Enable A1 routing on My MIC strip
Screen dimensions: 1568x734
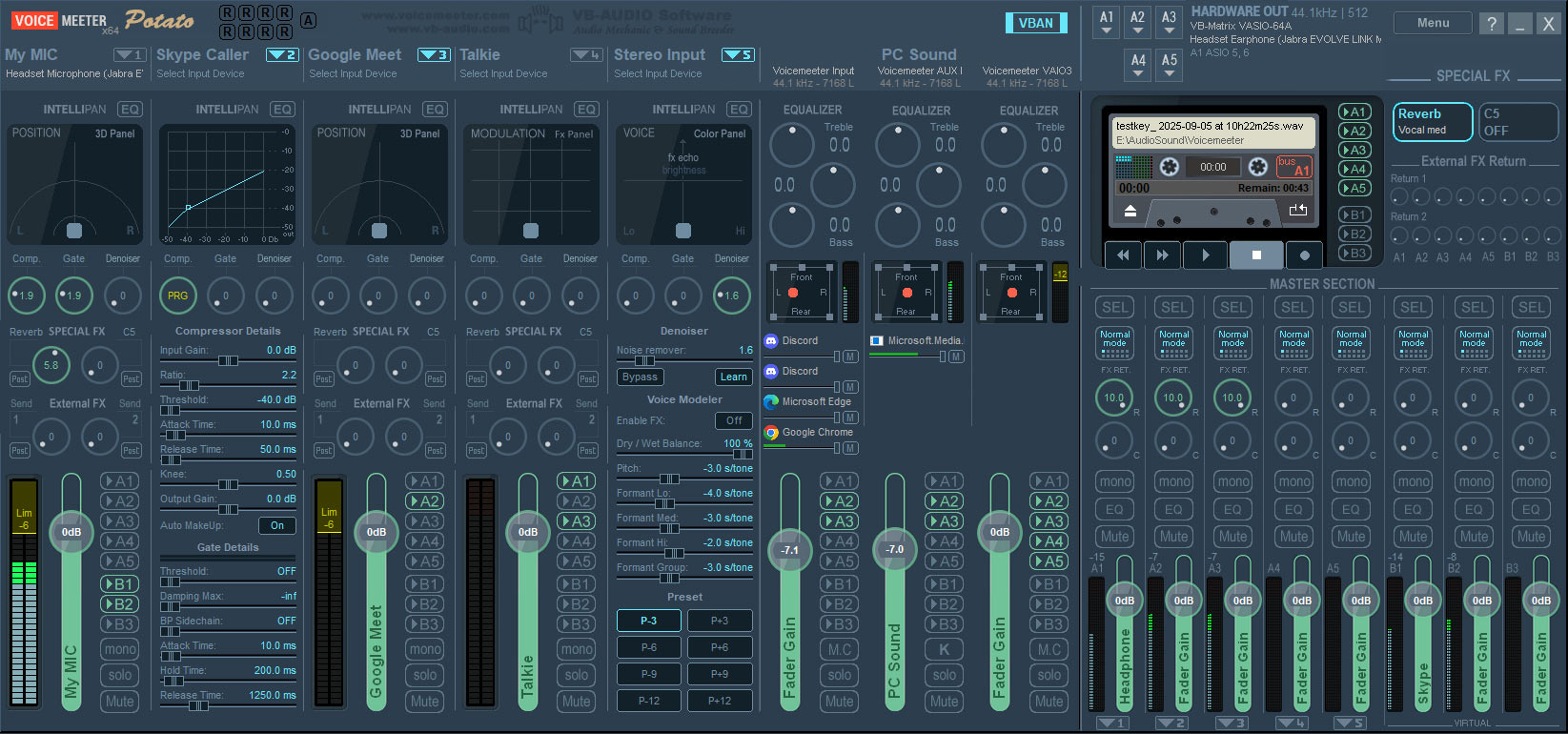(120, 481)
